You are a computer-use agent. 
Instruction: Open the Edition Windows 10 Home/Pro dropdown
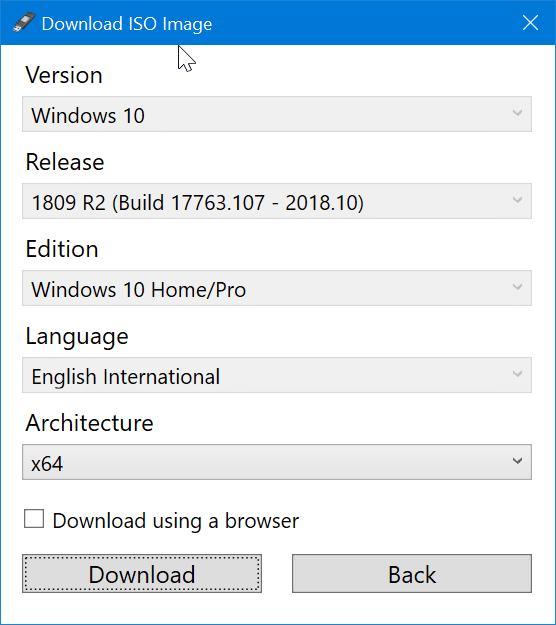[277, 288]
